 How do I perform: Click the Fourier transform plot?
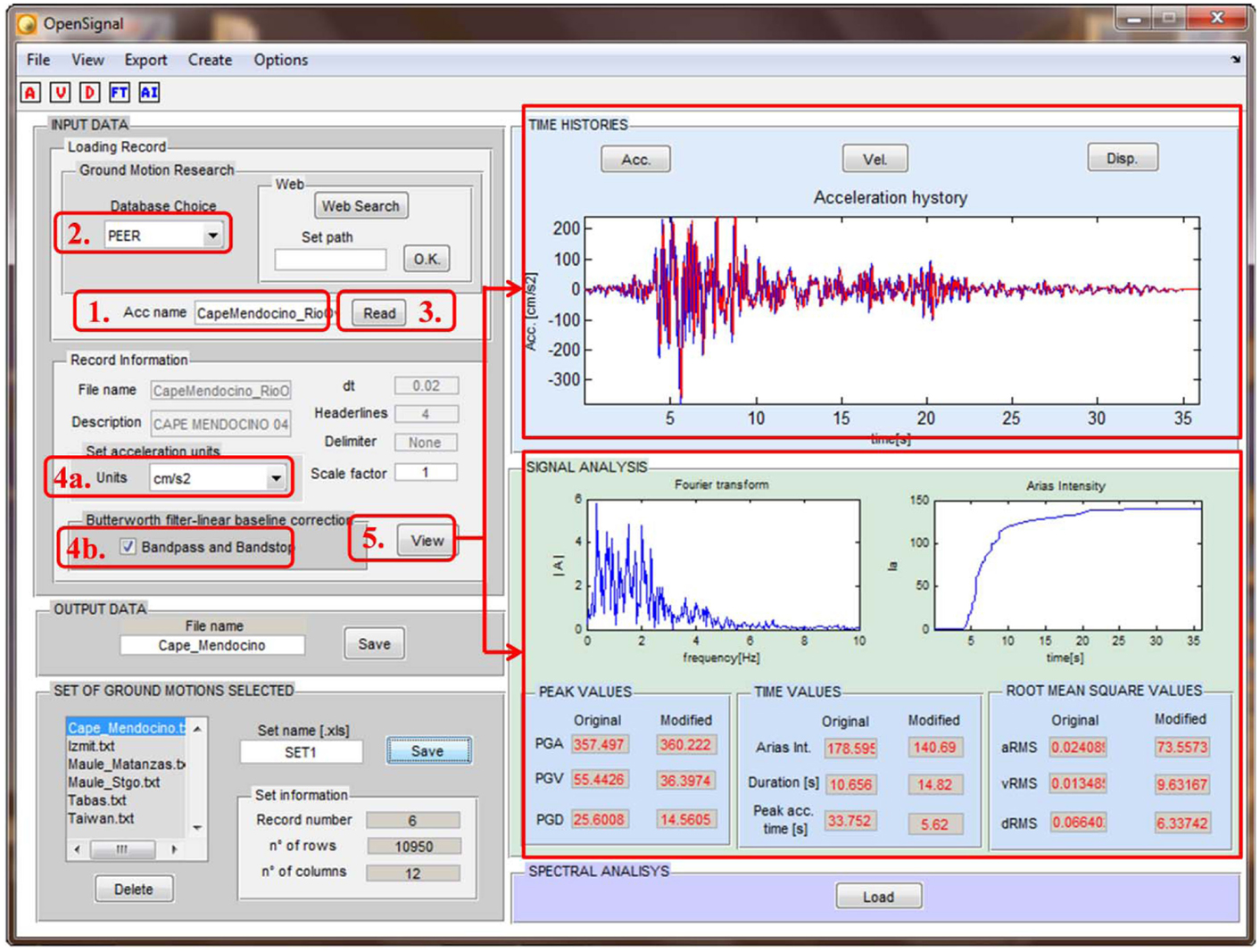[x=724, y=565]
